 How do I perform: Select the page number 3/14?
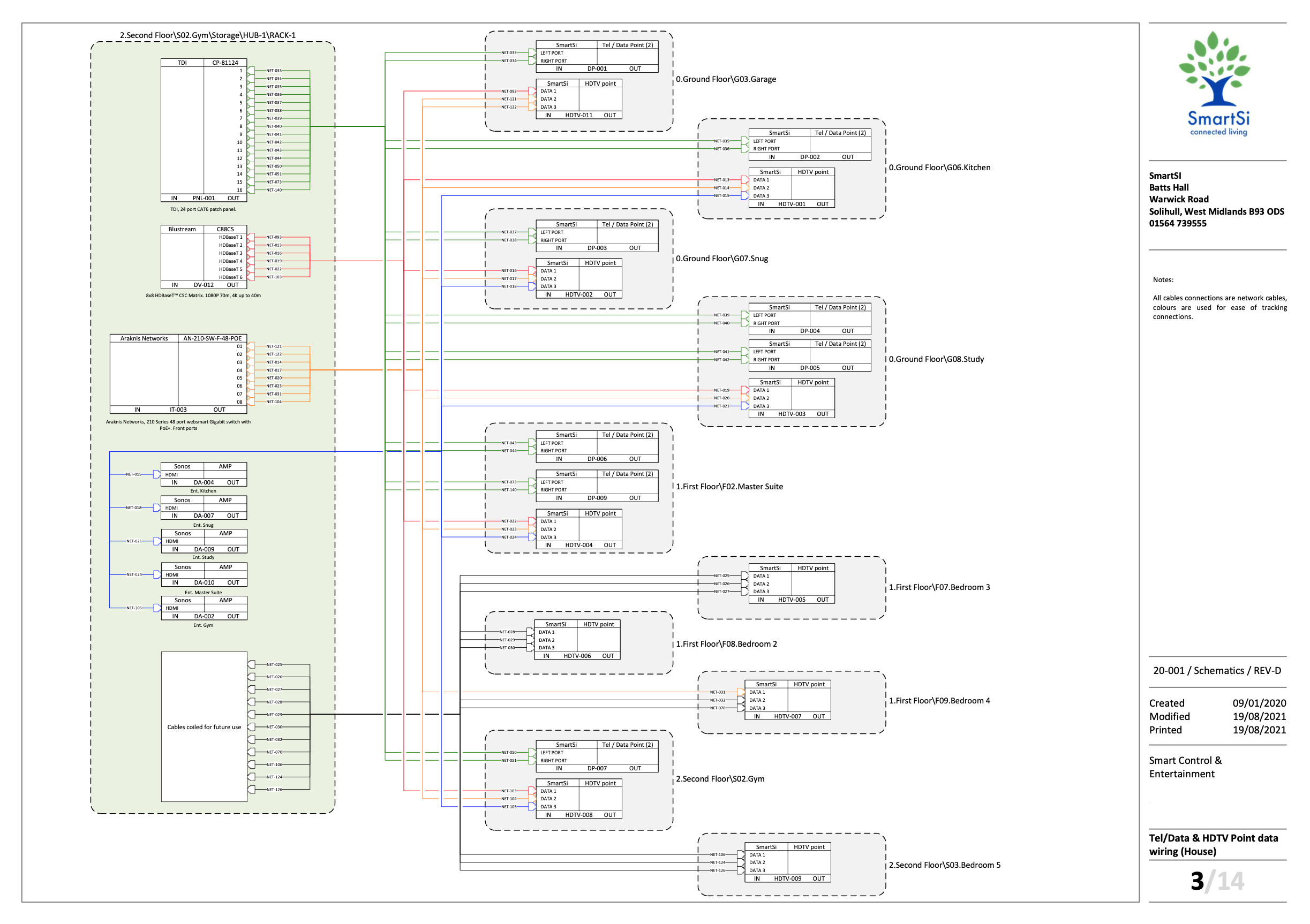click(x=1216, y=882)
